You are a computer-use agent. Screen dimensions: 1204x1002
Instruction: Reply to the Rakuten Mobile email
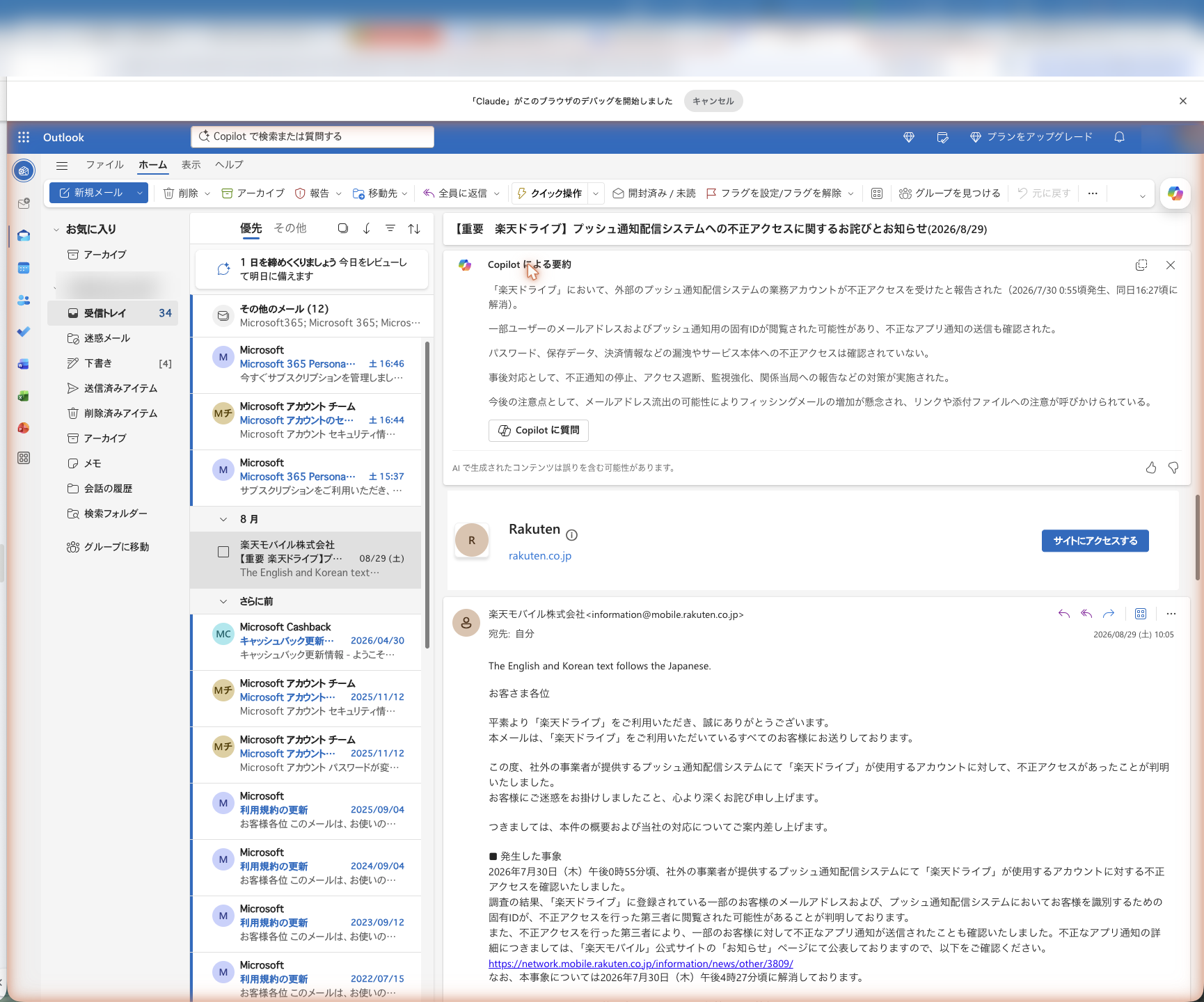pos(1064,614)
